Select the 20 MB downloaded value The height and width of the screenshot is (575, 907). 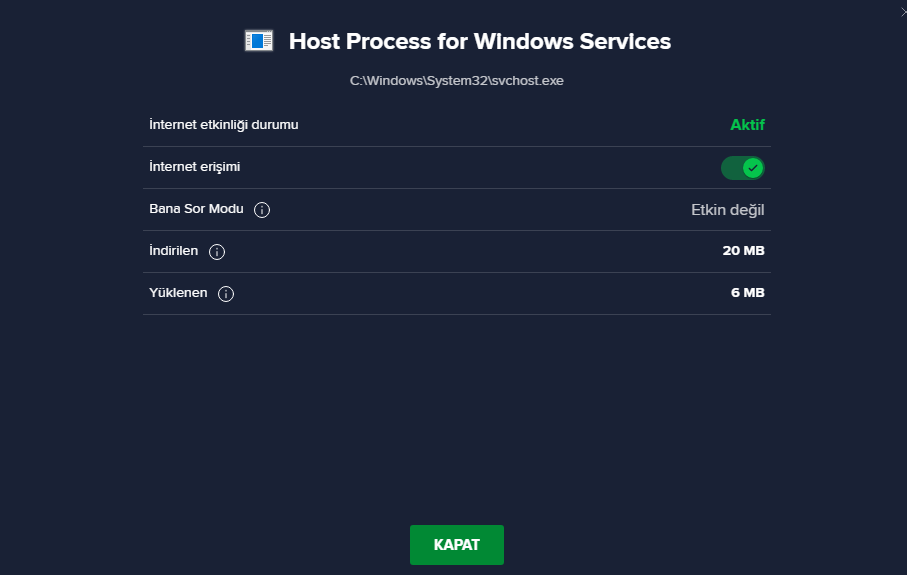(x=743, y=250)
